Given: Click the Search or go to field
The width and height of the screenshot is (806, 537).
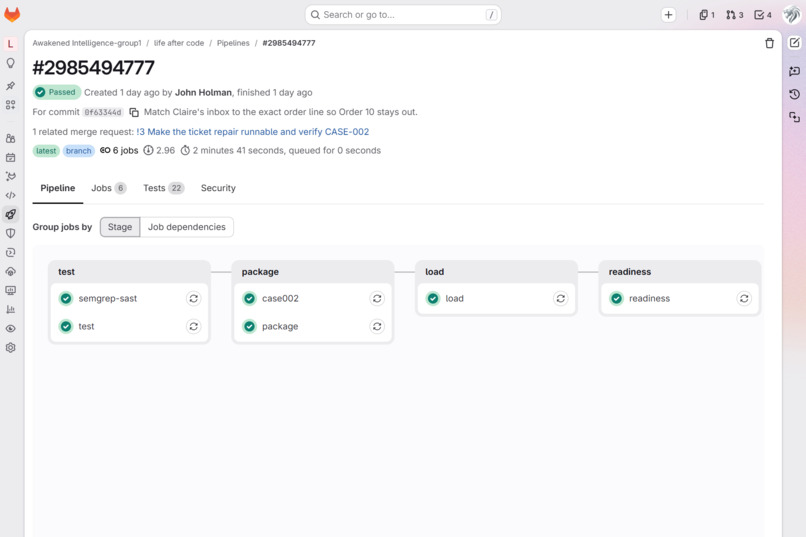Looking at the screenshot, I should click(403, 15).
